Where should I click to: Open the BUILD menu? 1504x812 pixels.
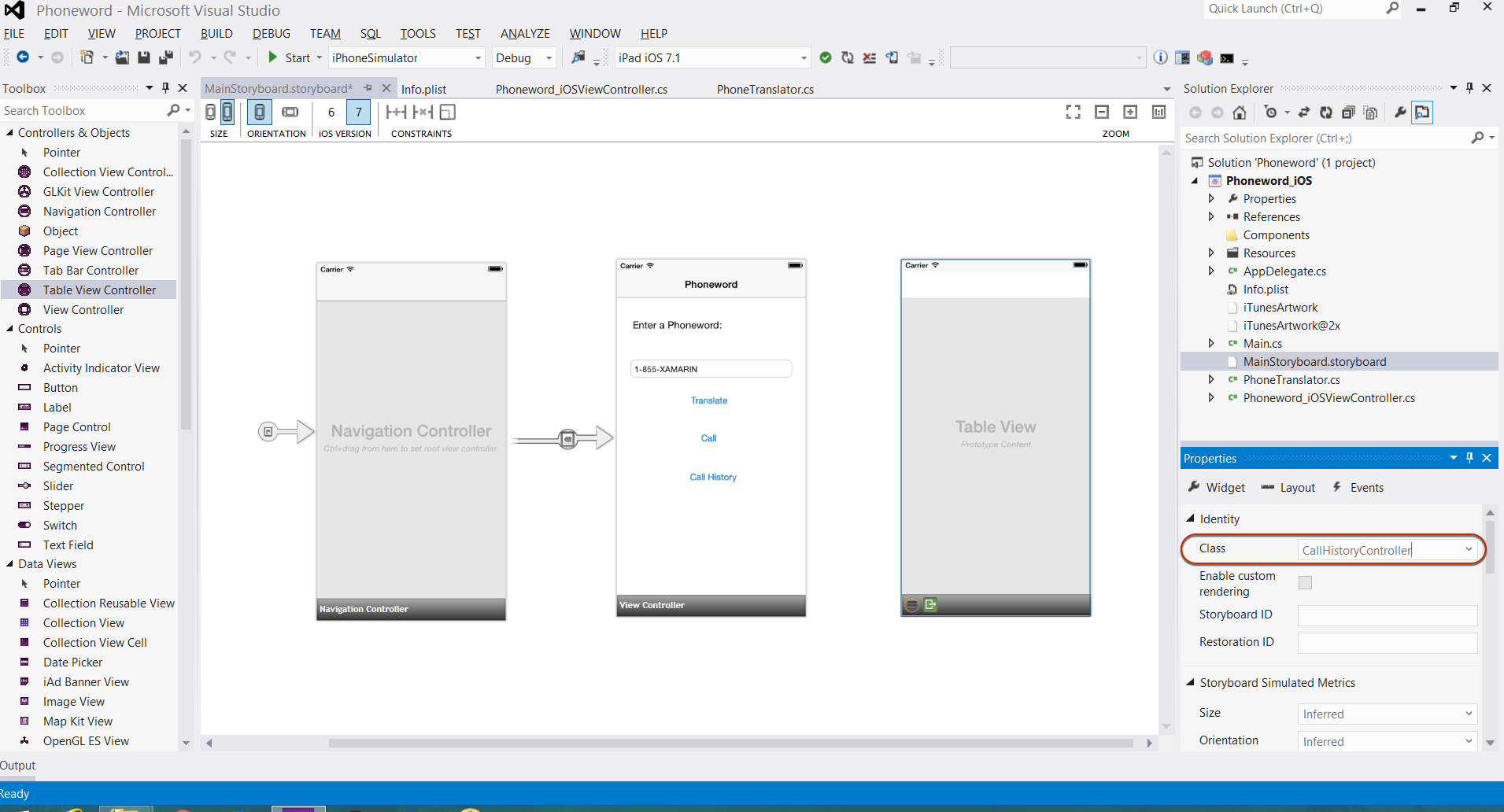[x=216, y=34]
